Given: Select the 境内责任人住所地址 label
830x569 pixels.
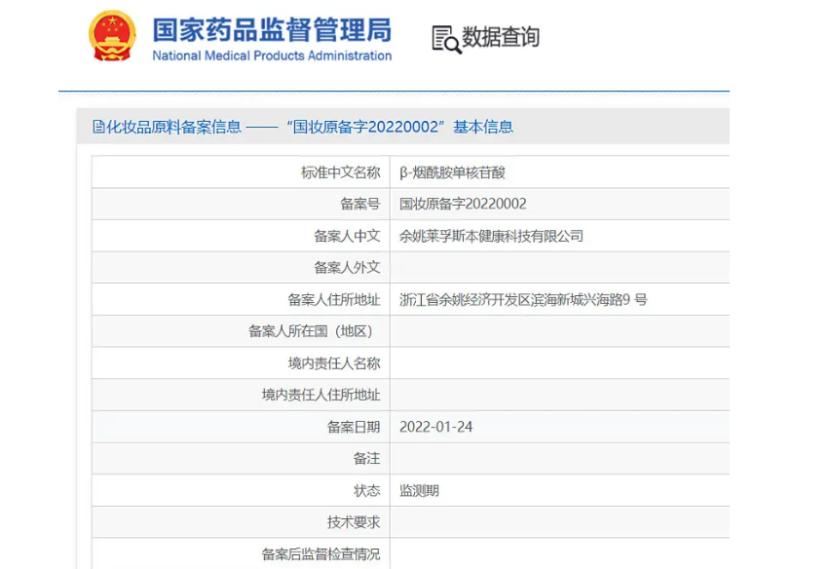Looking at the screenshot, I should point(320,395).
